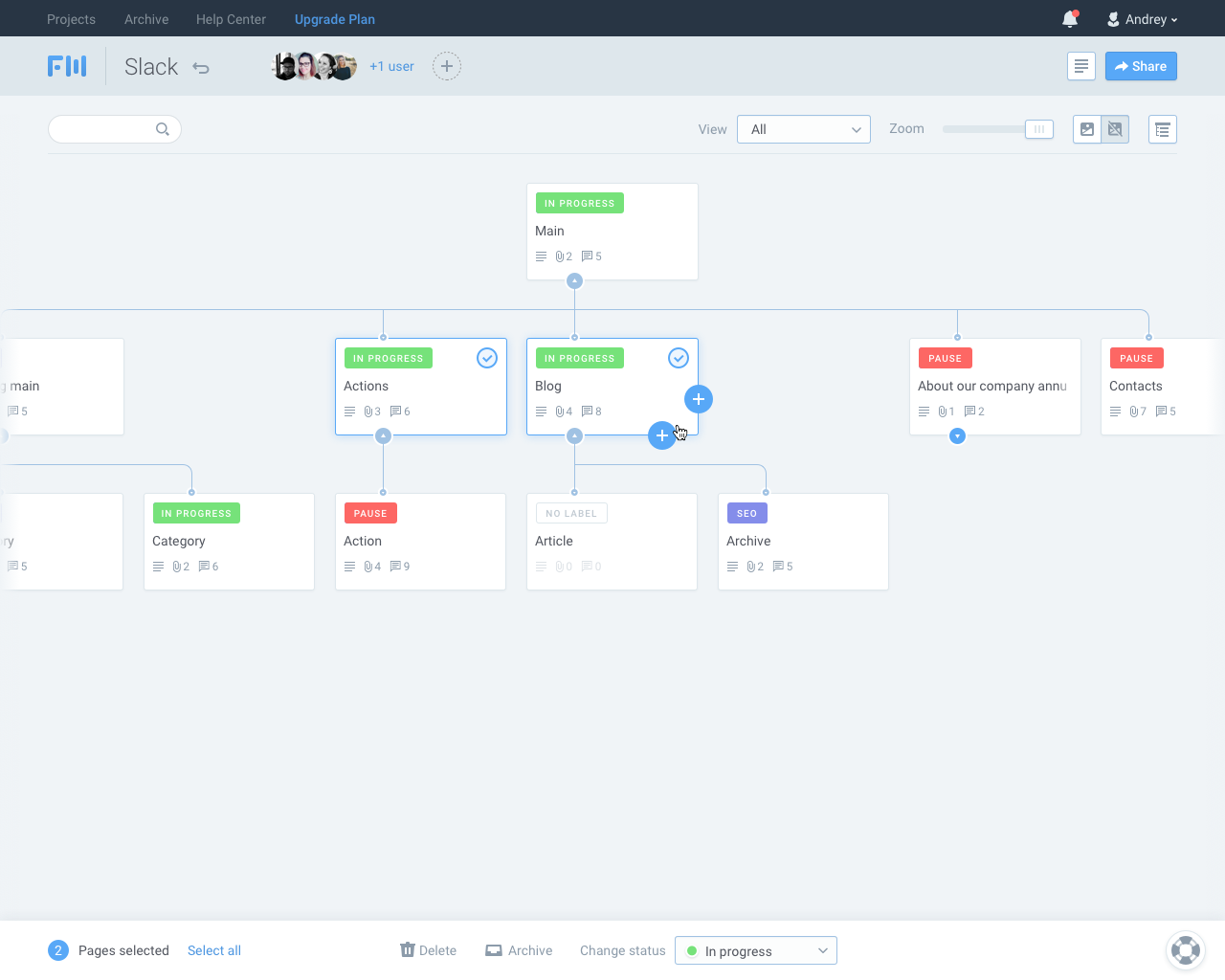Open comments on the Main card
Screen dimensions: 1225x980
click(x=591, y=256)
